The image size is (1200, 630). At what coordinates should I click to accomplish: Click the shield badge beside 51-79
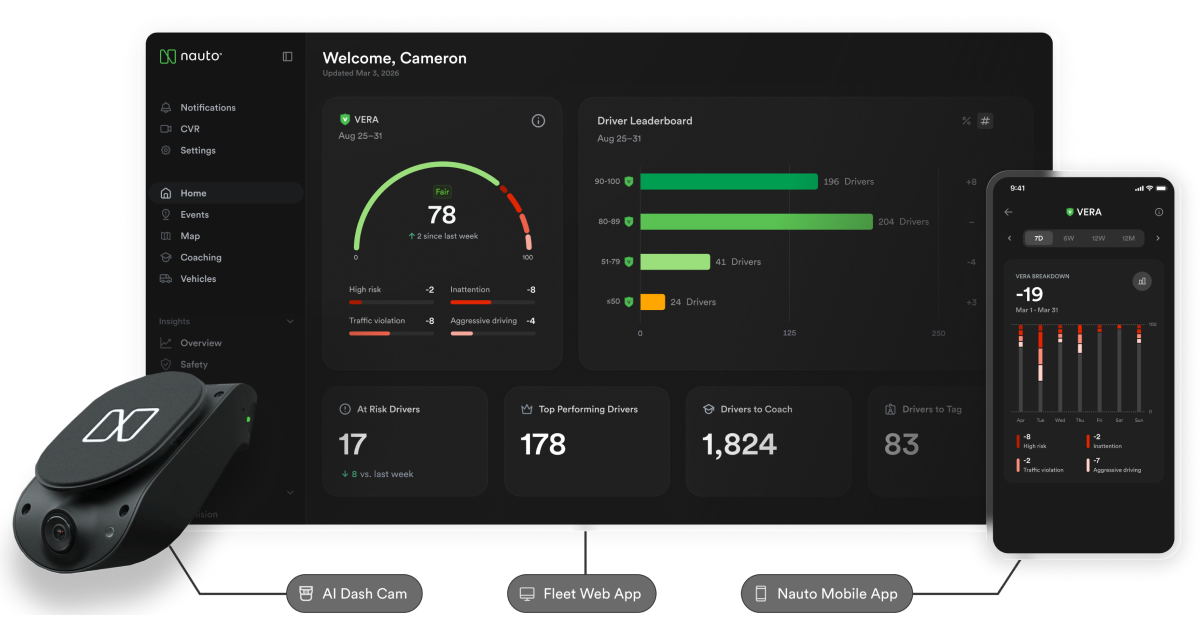click(629, 262)
